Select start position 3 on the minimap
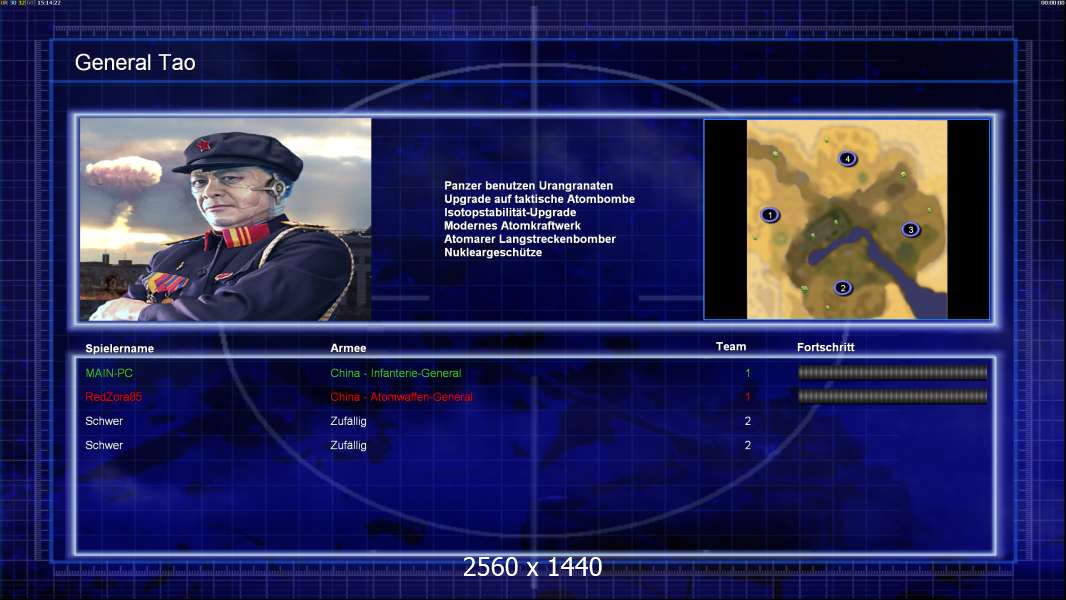 tap(911, 230)
